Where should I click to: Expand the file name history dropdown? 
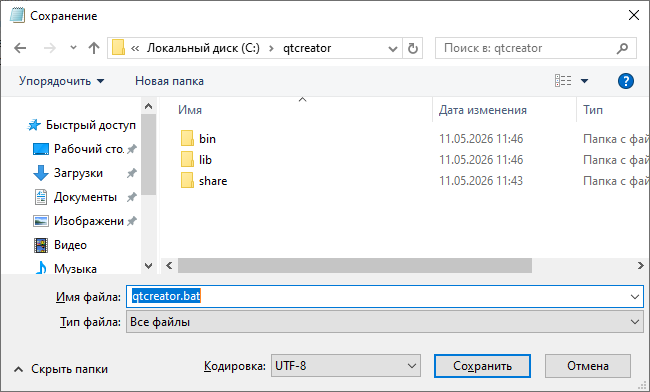(x=635, y=297)
